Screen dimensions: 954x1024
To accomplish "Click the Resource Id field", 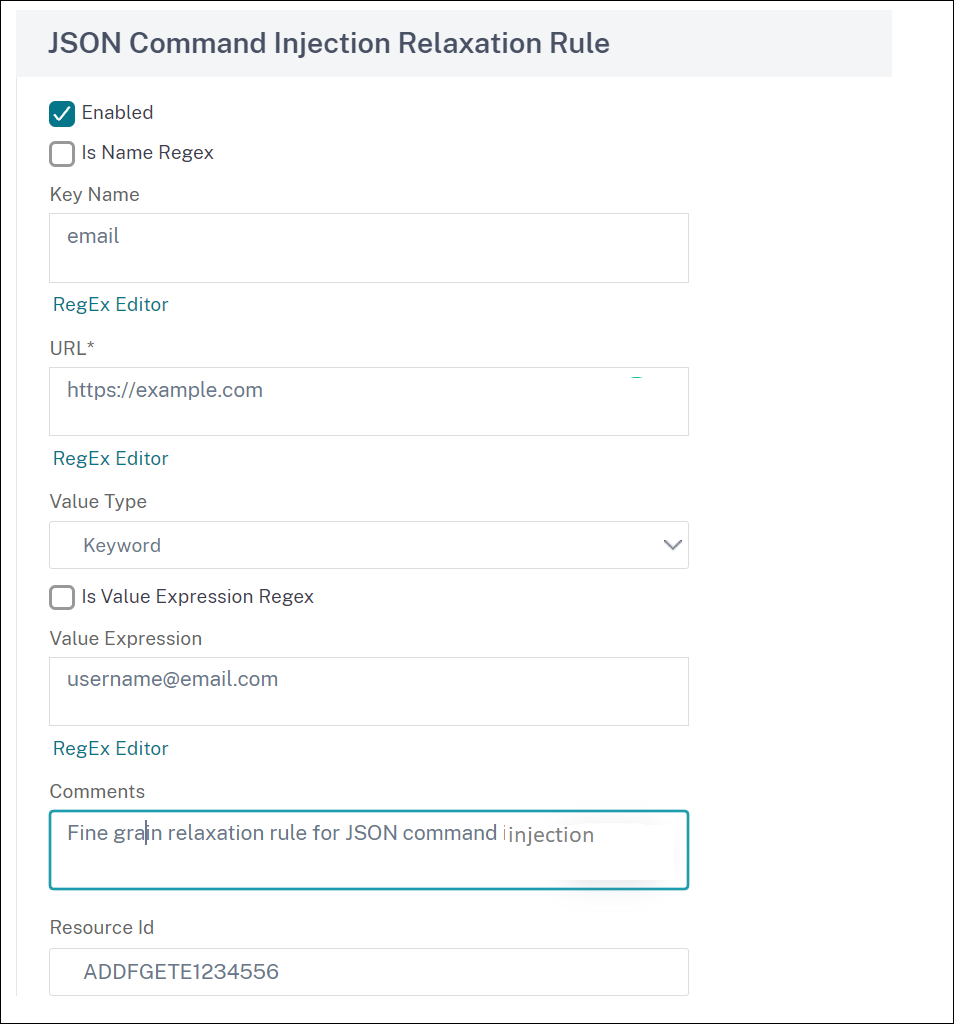I will (x=369, y=972).
